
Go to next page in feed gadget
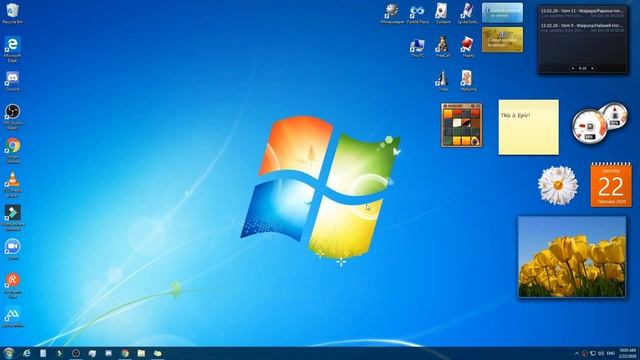pos(593,68)
